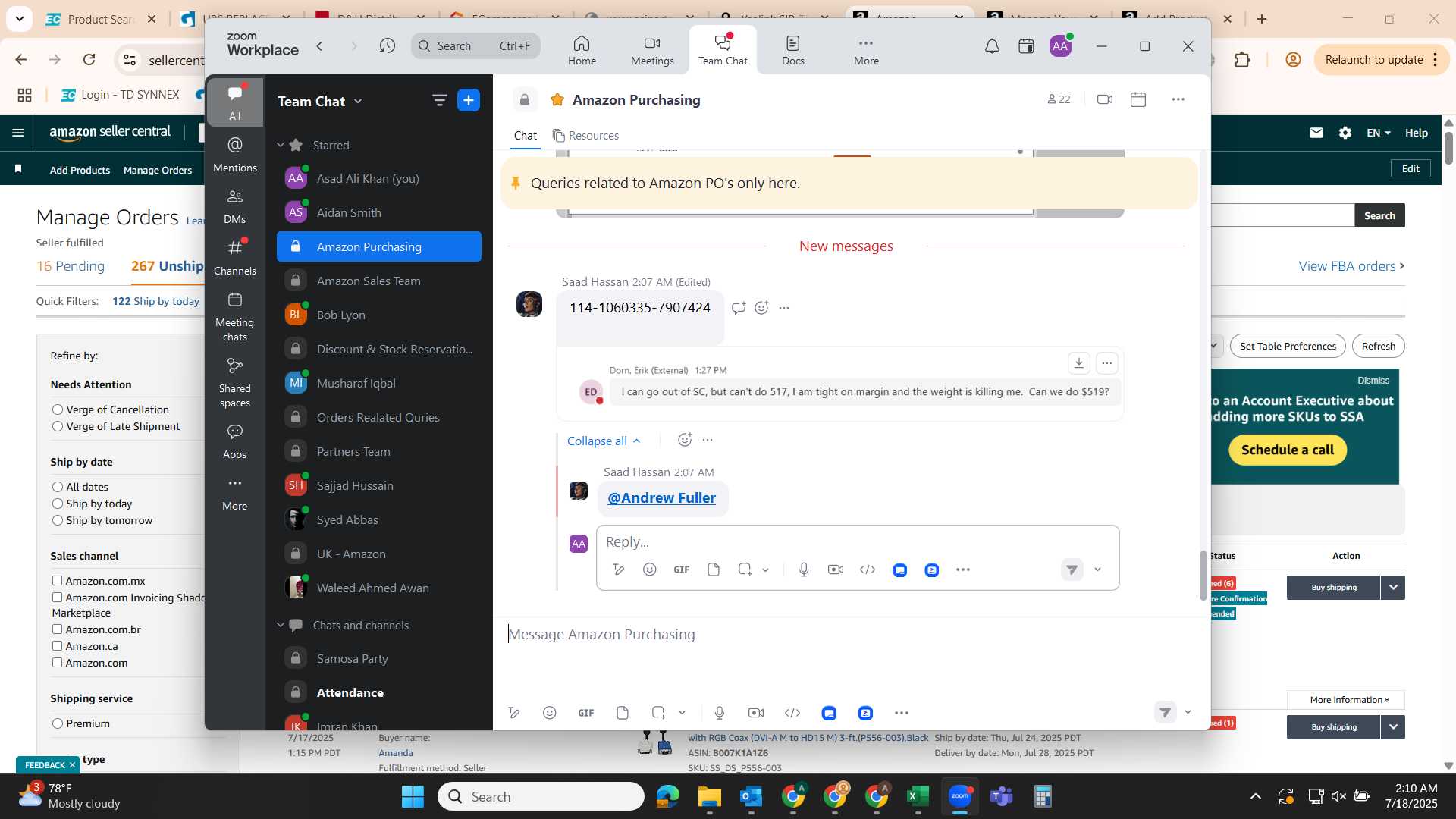
Task: Open the Apps sidebar section
Action: pyautogui.click(x=234, y=441)
